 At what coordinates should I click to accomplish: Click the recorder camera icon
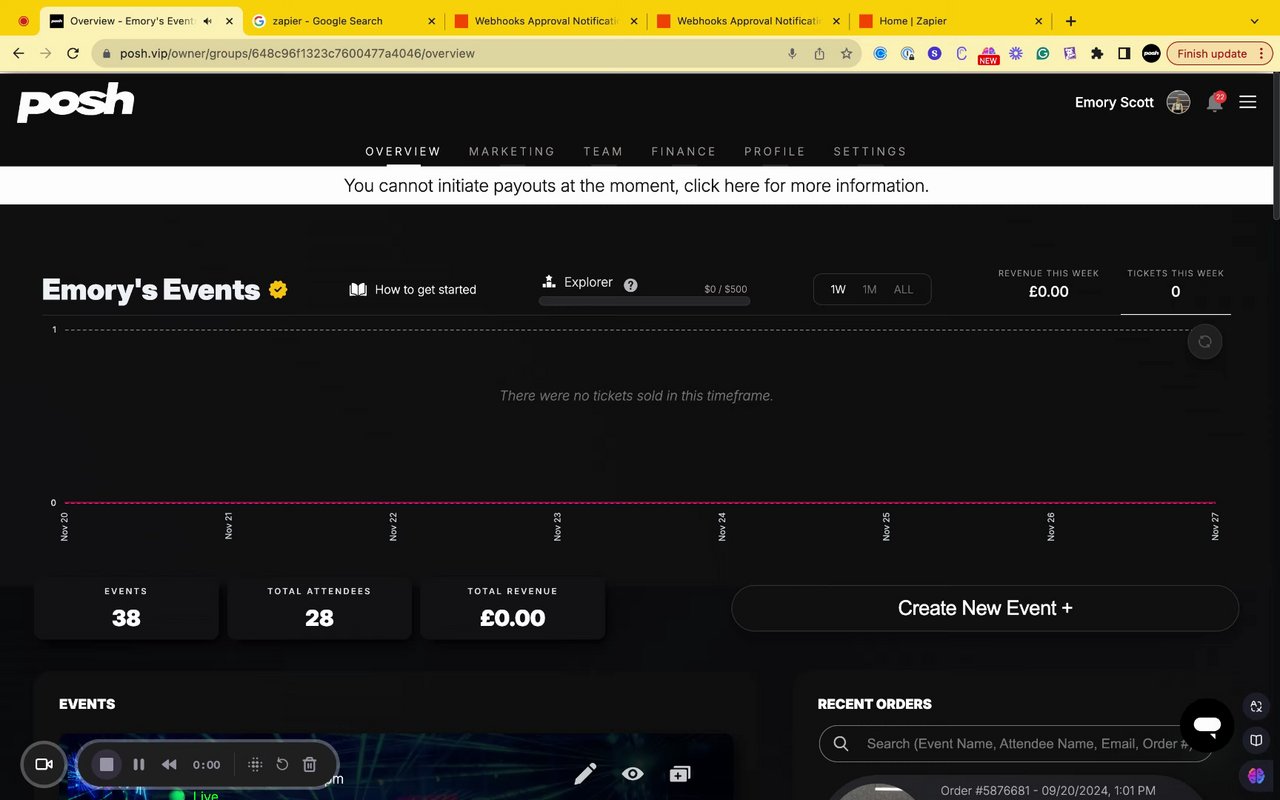[x=44, y=764]
